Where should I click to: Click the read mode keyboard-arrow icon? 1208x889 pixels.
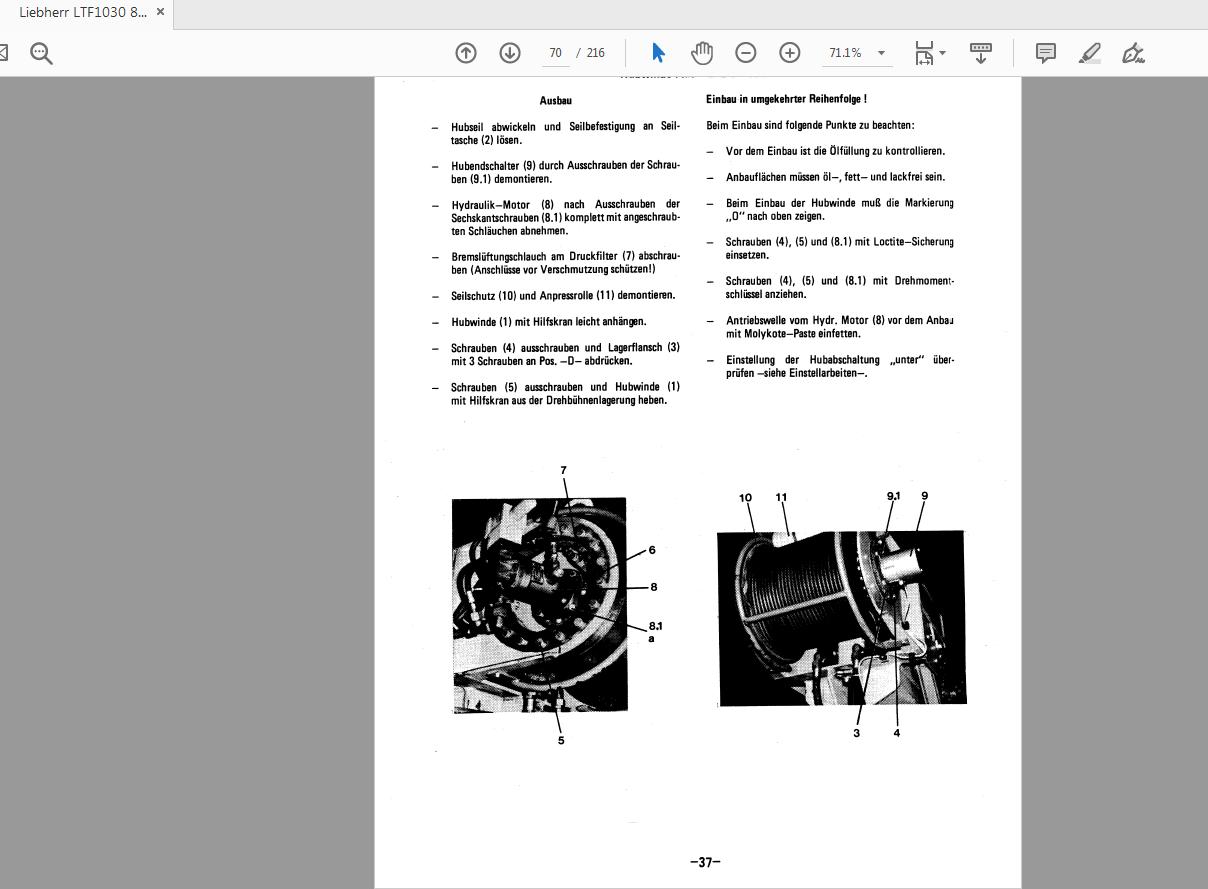click(x=981, y=53)
